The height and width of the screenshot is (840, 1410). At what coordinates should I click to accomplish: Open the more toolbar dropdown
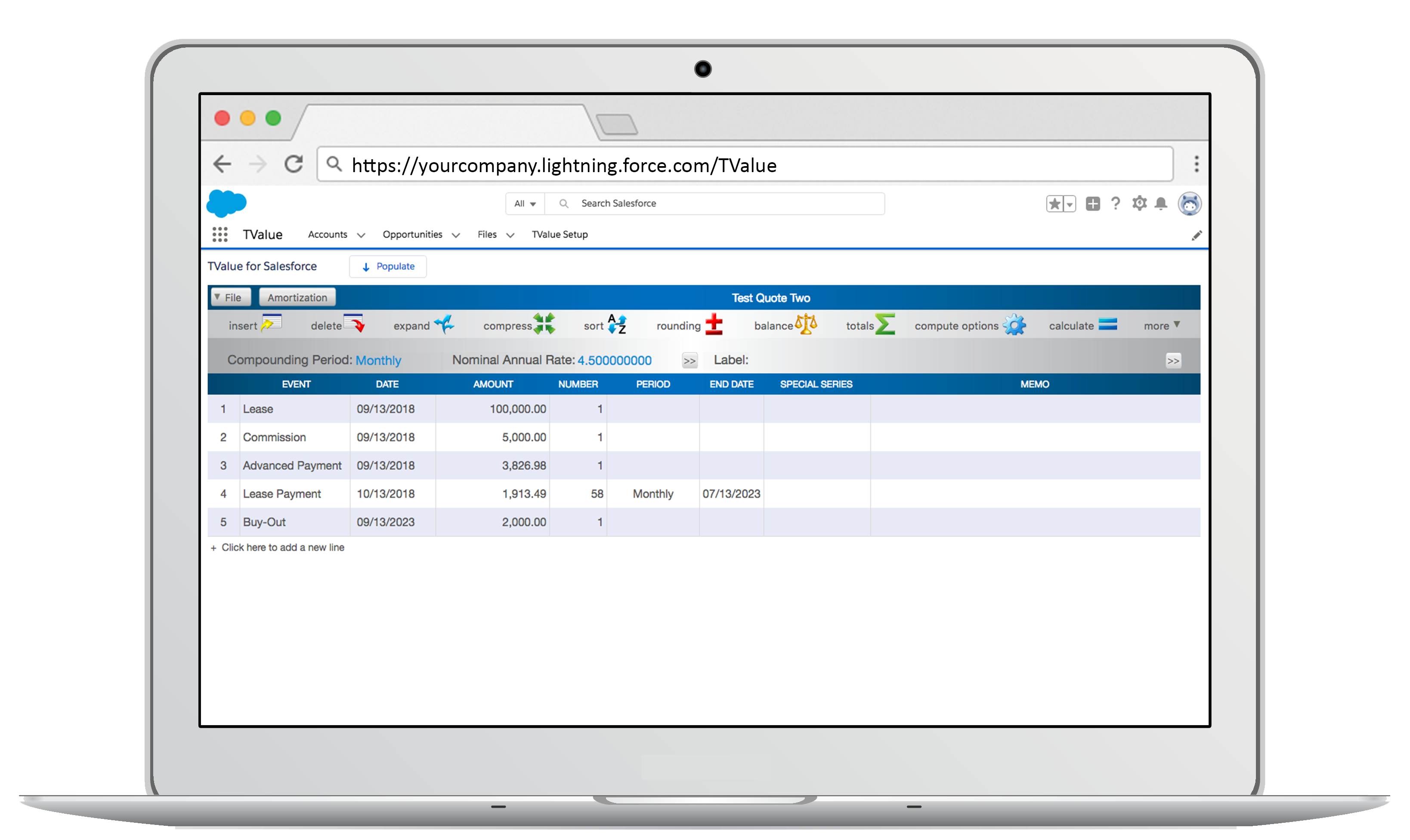point(1162,325)
